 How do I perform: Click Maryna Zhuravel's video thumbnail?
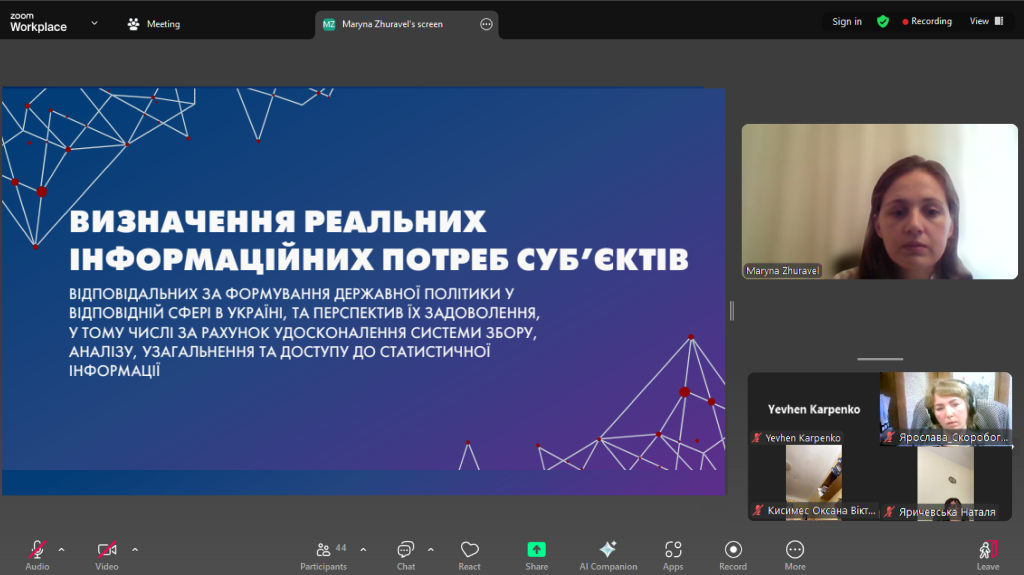880,201
